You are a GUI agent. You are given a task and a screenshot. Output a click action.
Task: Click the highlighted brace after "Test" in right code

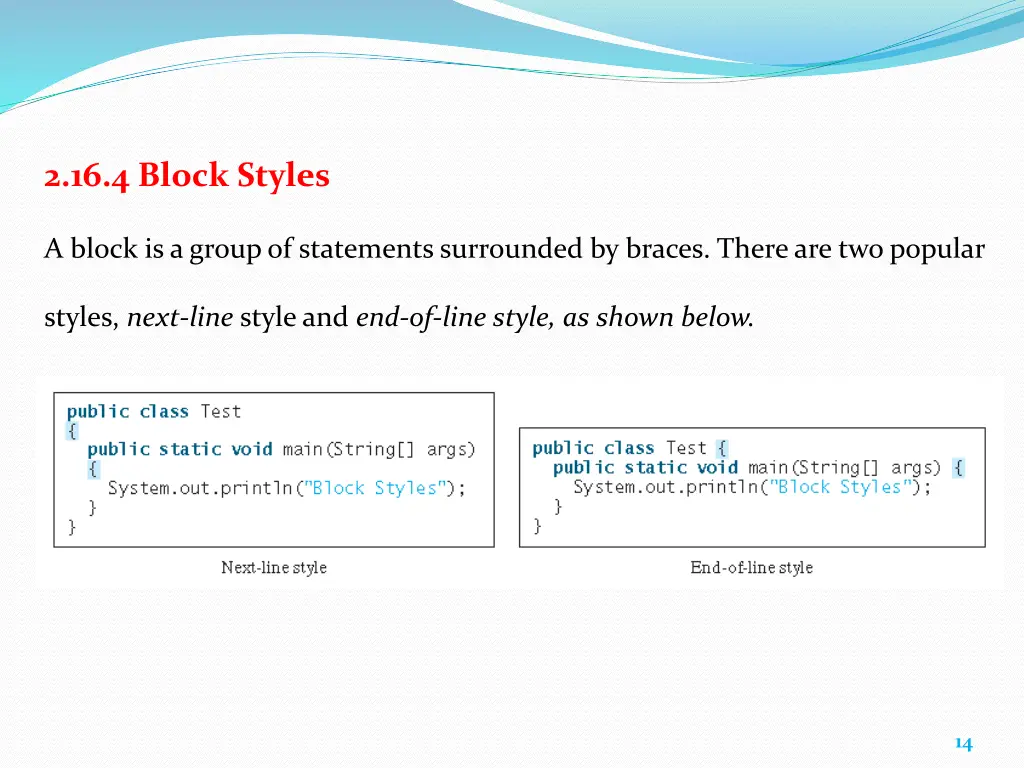coord(722,448)
